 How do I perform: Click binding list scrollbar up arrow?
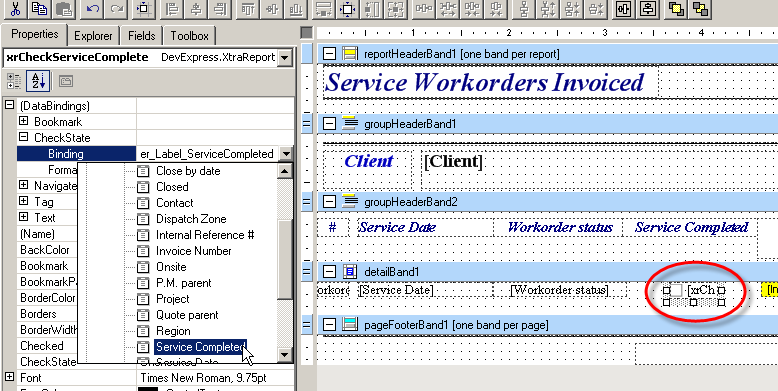click(x=284, y=171)
